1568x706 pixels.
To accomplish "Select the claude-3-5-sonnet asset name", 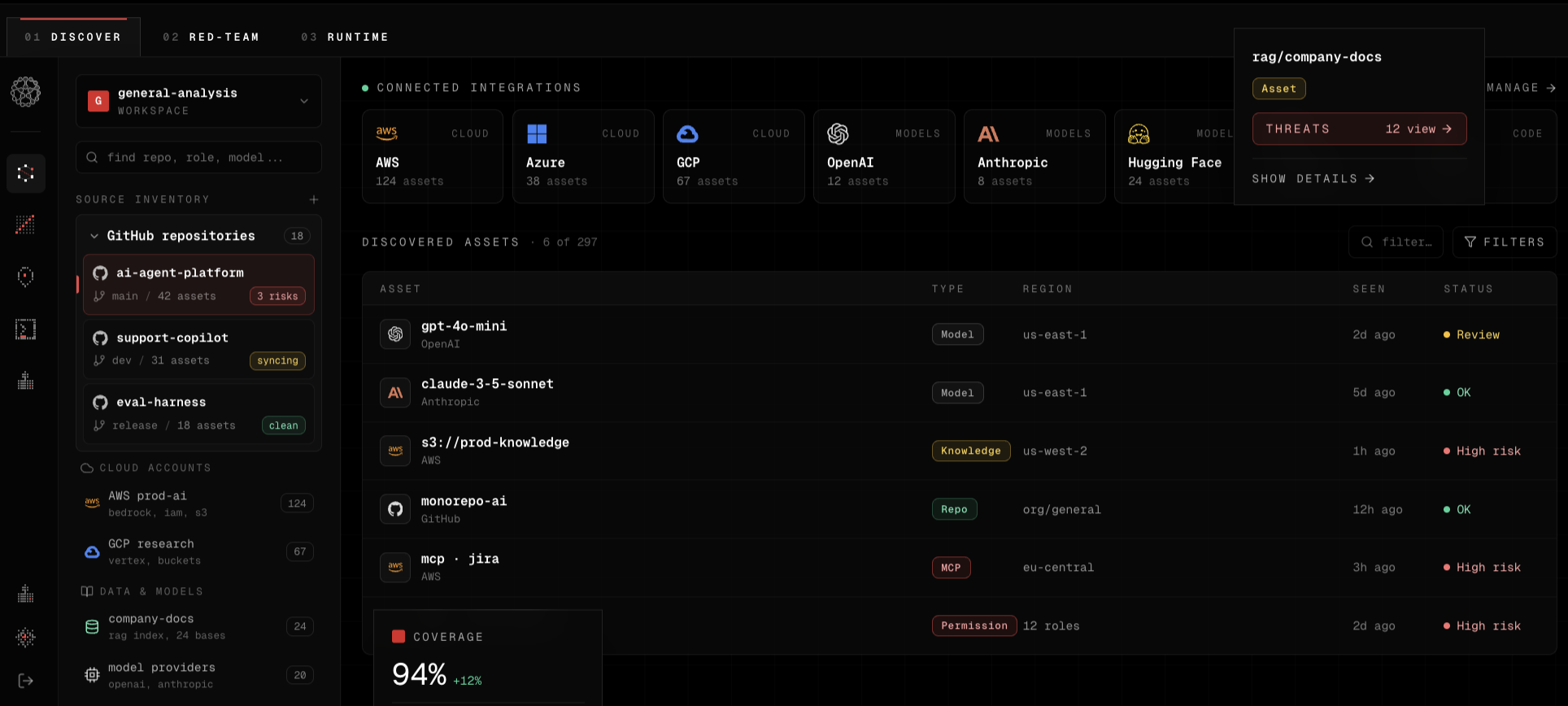I will coord(487,384).
